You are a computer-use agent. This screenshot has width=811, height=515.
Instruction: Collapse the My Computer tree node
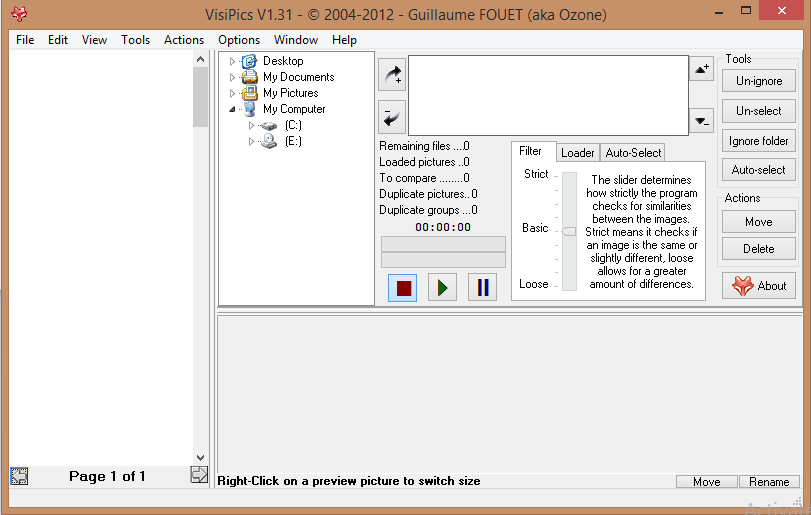click(x=233, y=109)
